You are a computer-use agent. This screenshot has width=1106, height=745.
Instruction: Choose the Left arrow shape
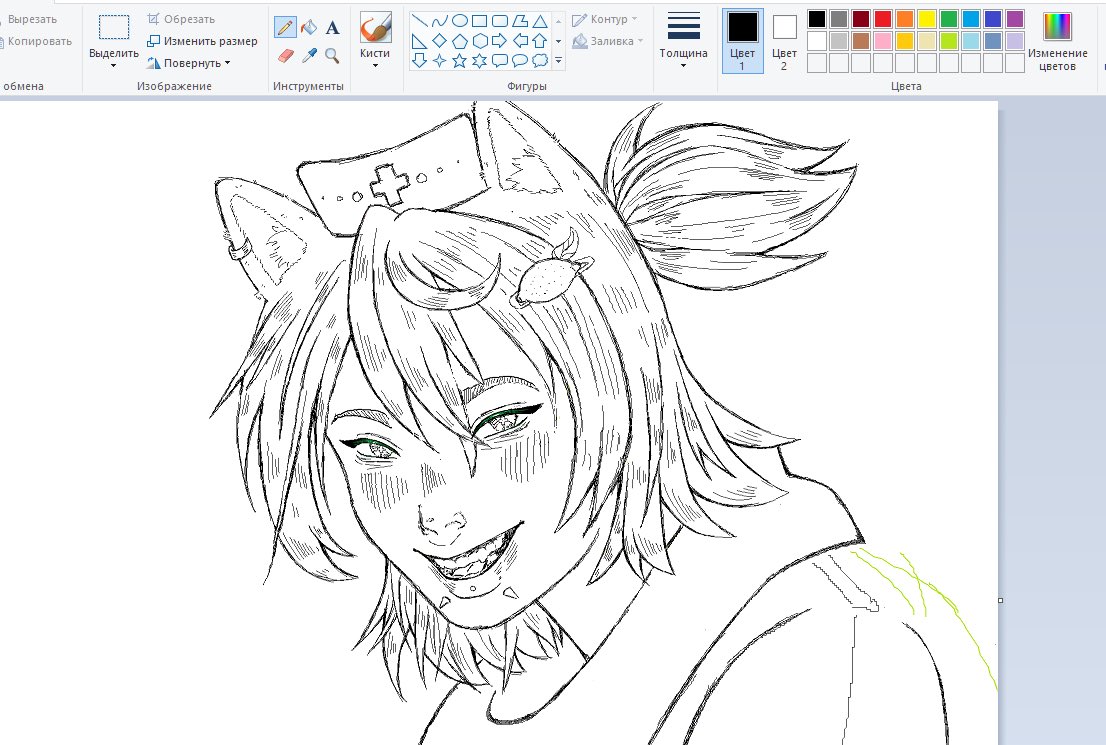(520, 41)
